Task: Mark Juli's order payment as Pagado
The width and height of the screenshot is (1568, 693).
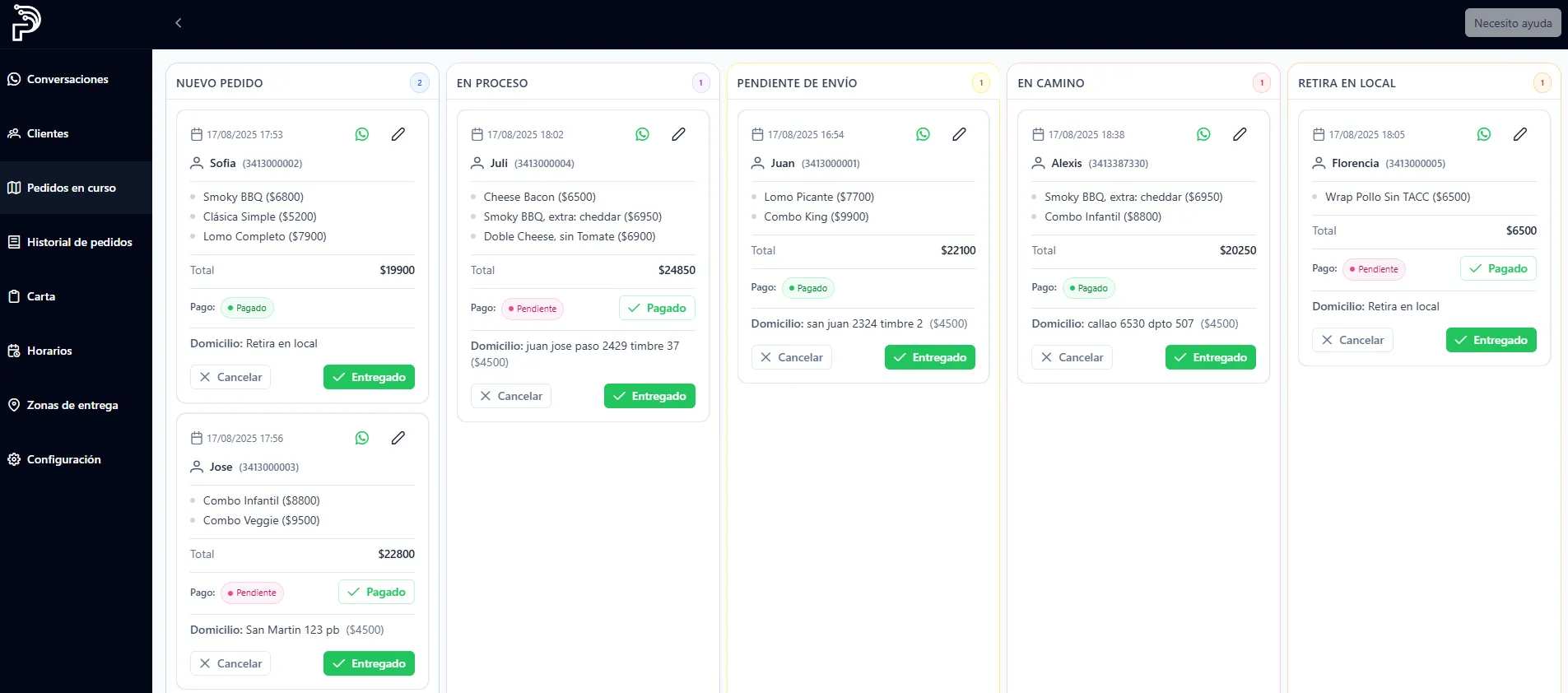Action: 657,308
